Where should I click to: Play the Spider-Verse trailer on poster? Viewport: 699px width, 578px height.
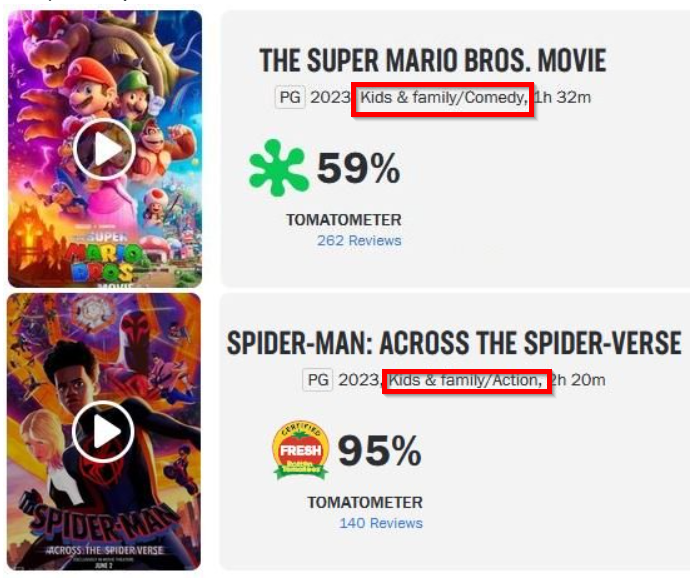(x=103, y=432)
